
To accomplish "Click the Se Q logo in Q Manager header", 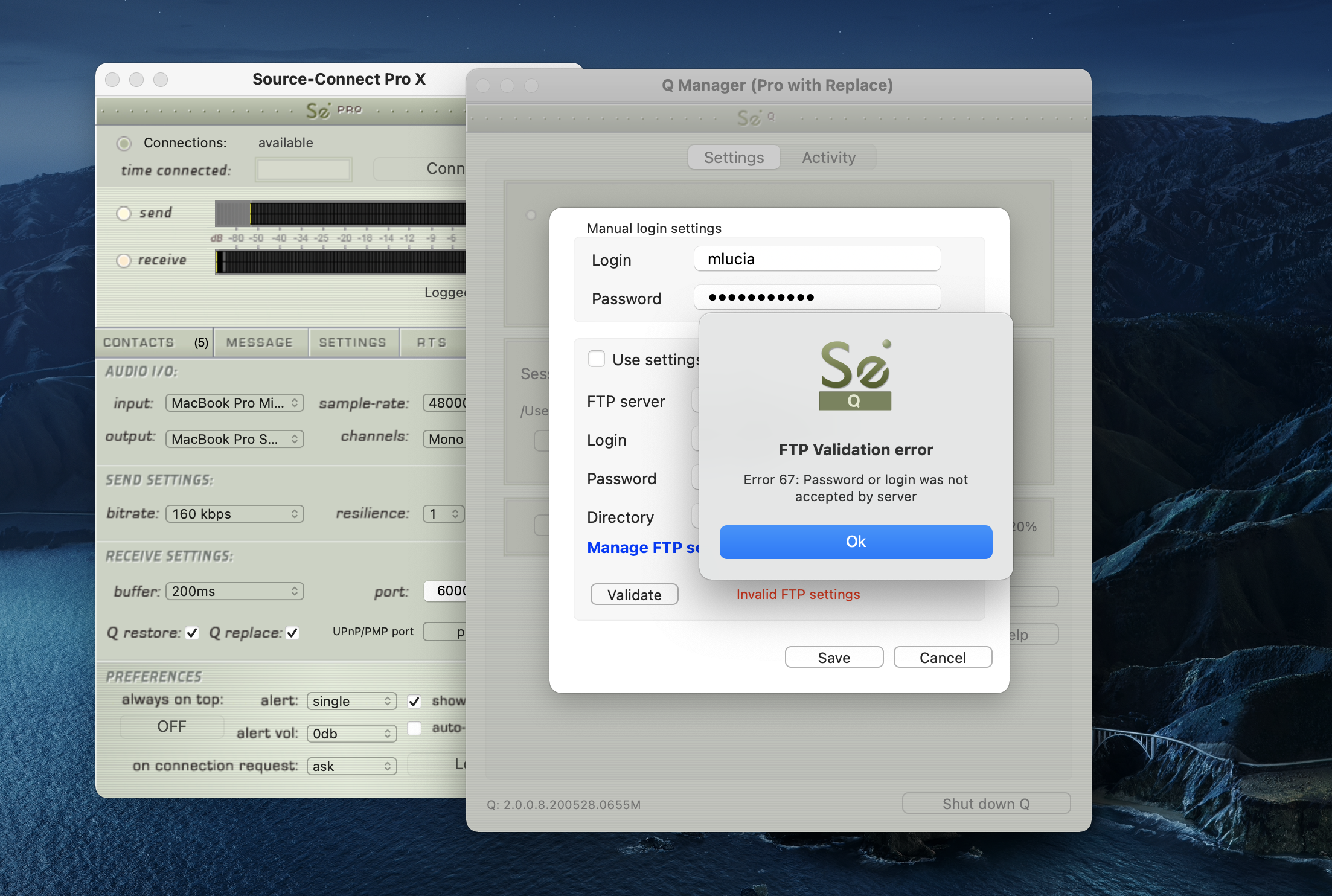I will [x=755, y=117].
